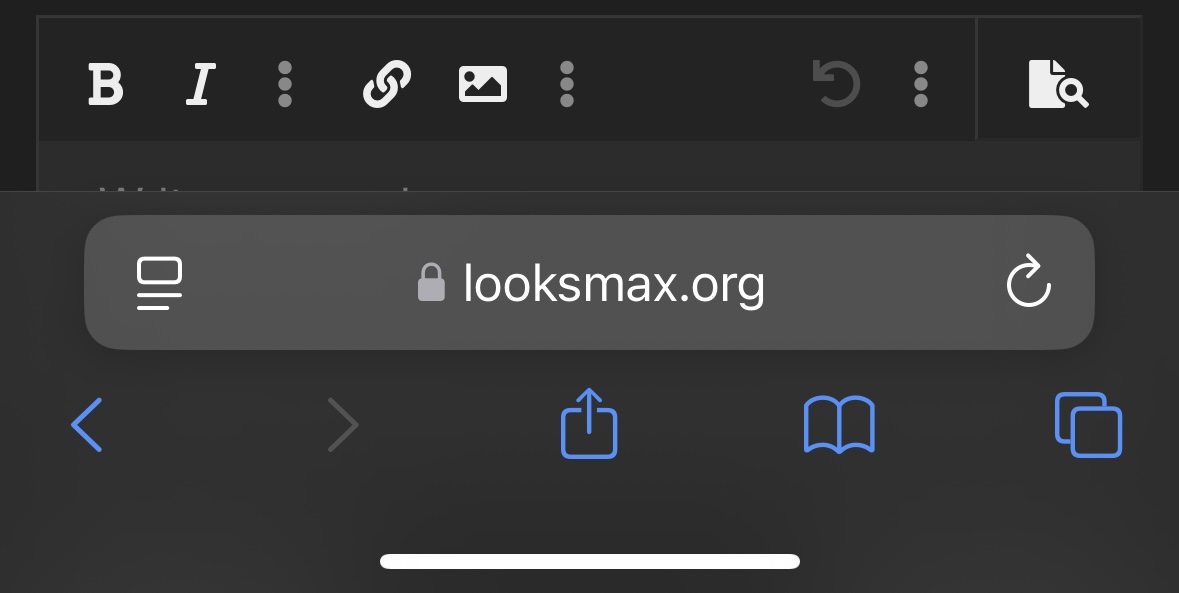The image size is (1179, 593).
Task: Expand more options beside the Undo arrow
Action: (x=920, y=83)
